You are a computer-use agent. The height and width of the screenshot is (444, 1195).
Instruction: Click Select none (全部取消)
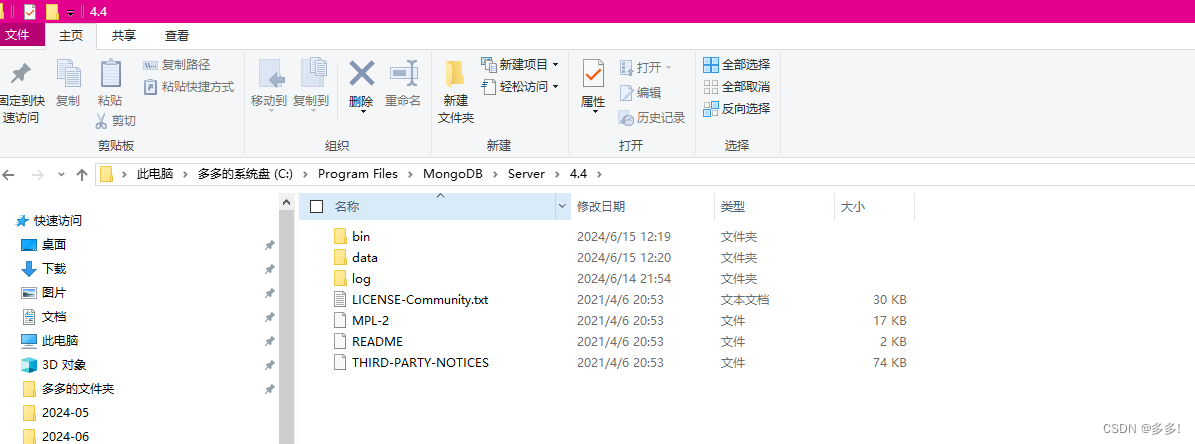[x=736, y=87]
